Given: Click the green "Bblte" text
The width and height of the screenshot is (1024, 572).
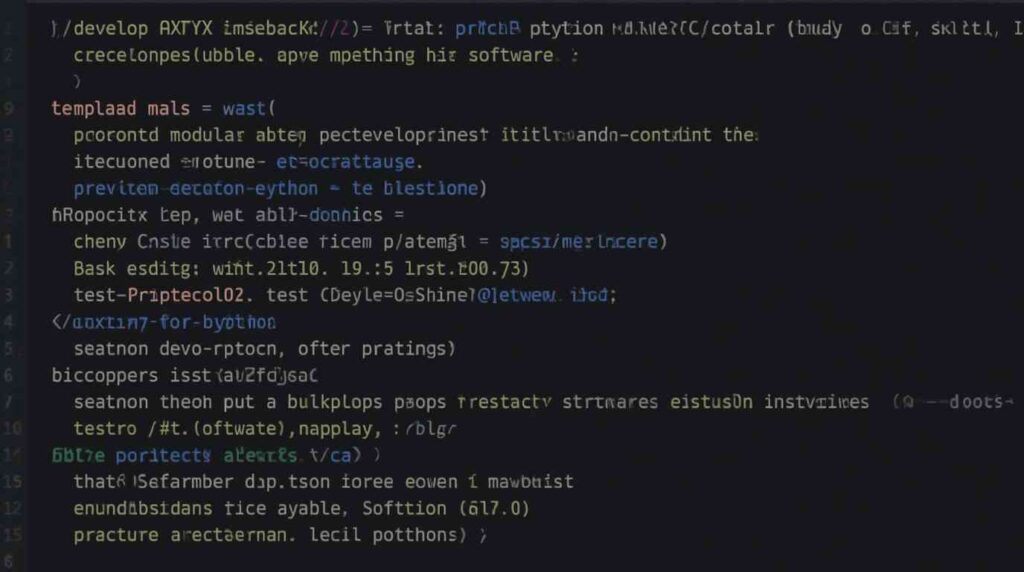Looking at the screenshot, I should pyautogui.click(x=76, y=455).
